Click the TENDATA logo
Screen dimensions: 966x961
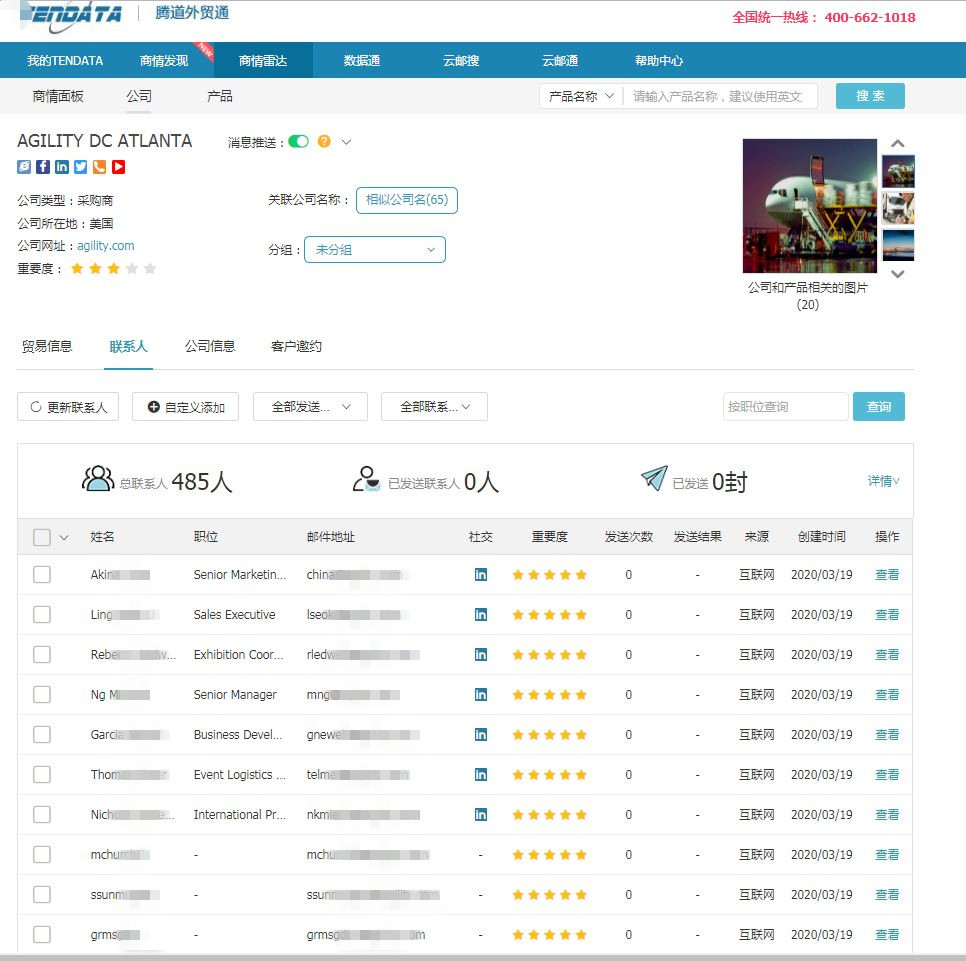point(71,15)
